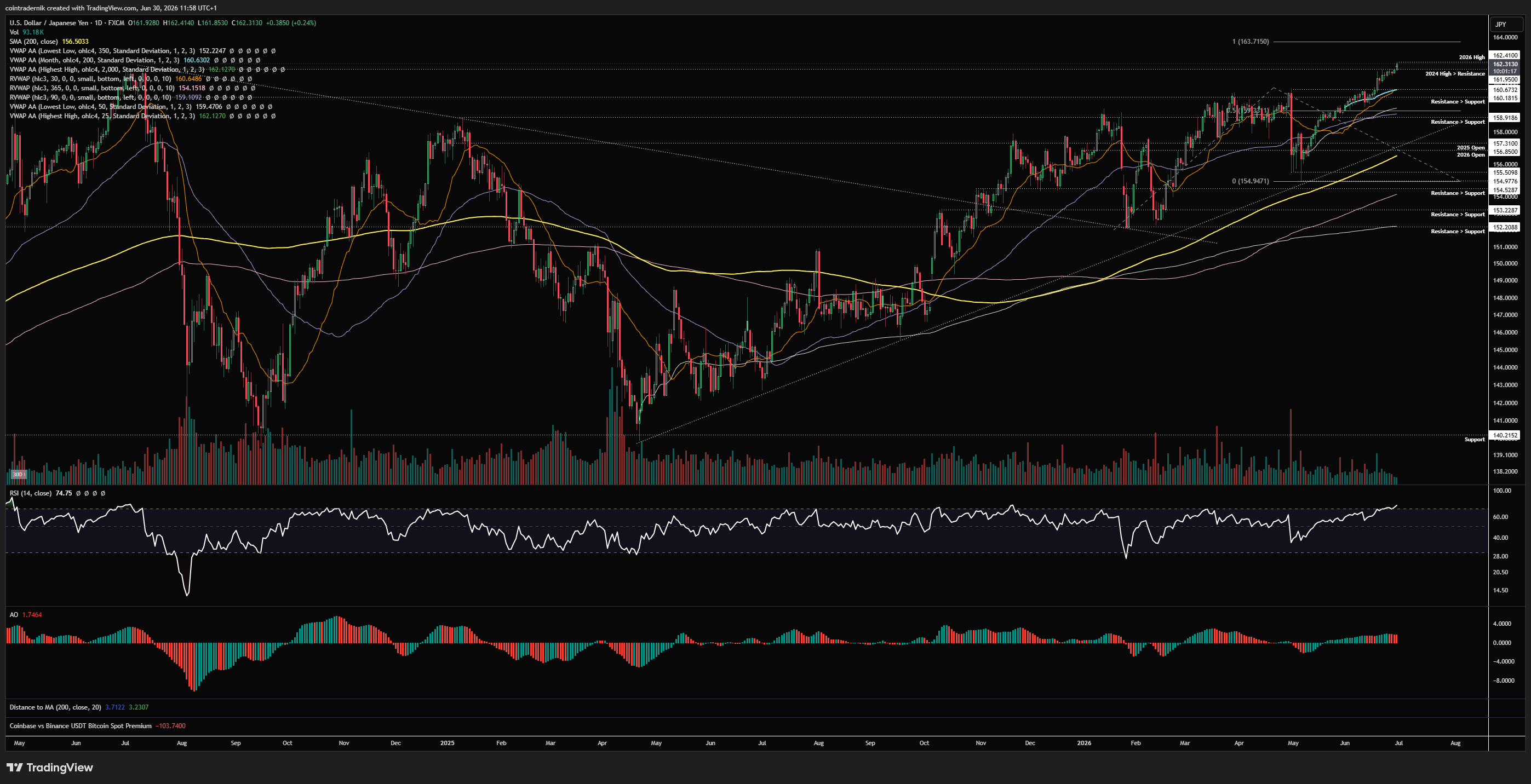Click the first May label on time axis
The height and width of the screenshot is (784, 1531).
(x=20, y=743)
